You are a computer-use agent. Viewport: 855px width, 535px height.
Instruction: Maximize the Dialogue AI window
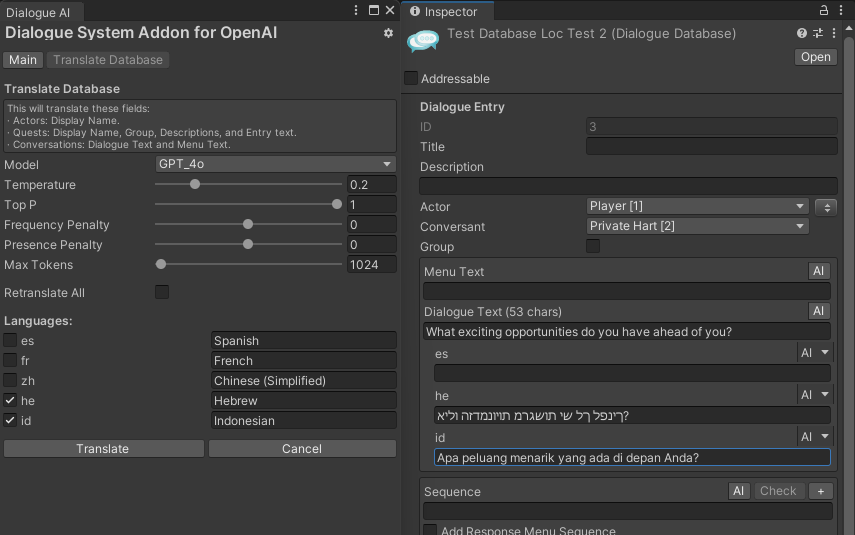coord(374,10)
